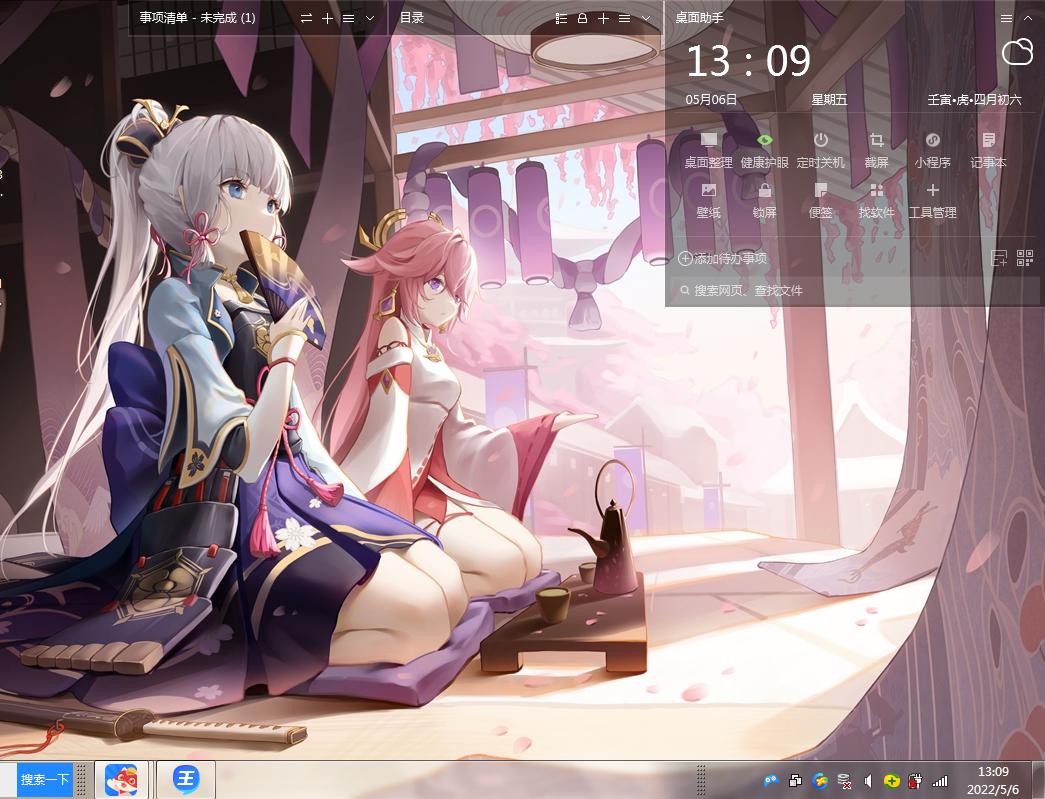The height and width of the screenshot is (799, 1045).
Task: Open the blue 王 chat taskbar app
Action: (186, 780)
